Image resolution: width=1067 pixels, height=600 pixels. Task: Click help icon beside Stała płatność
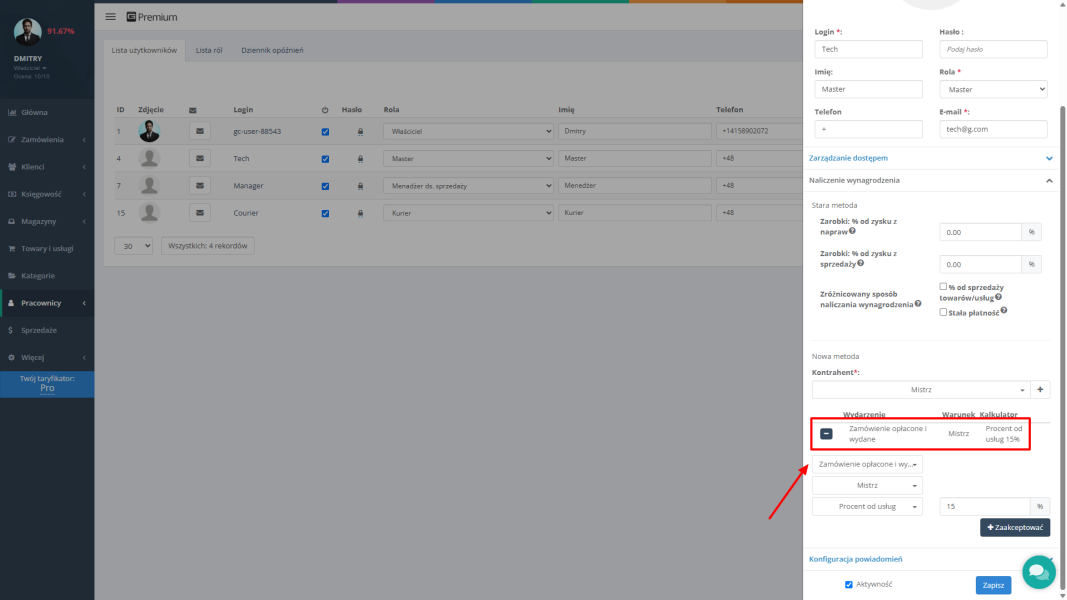point(1003,311)
